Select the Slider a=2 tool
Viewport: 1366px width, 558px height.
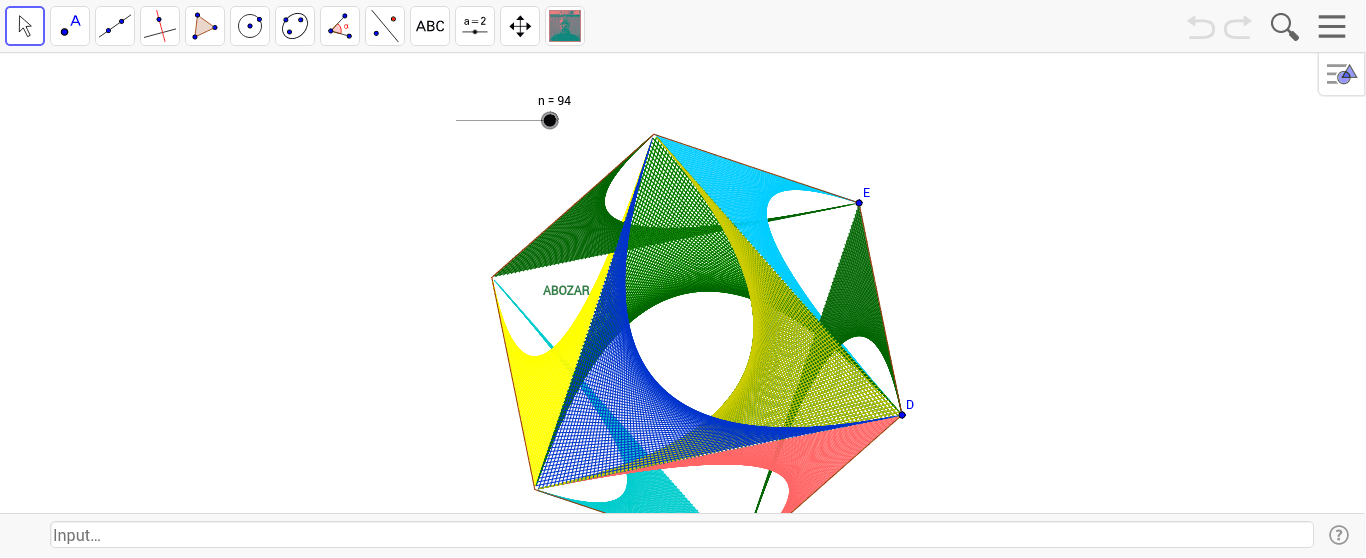[x=475, y=26]
